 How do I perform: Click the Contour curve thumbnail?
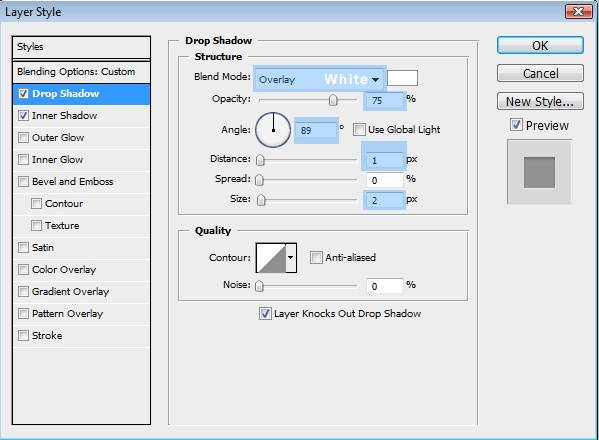click(271, 258)
